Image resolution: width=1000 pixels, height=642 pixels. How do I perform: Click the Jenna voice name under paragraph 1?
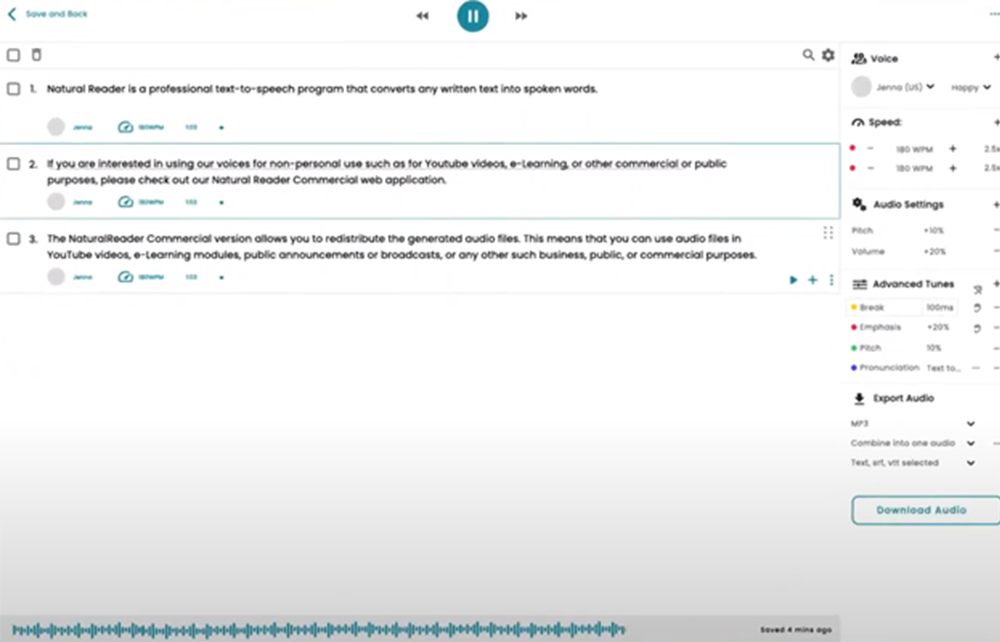pos(82,128)
